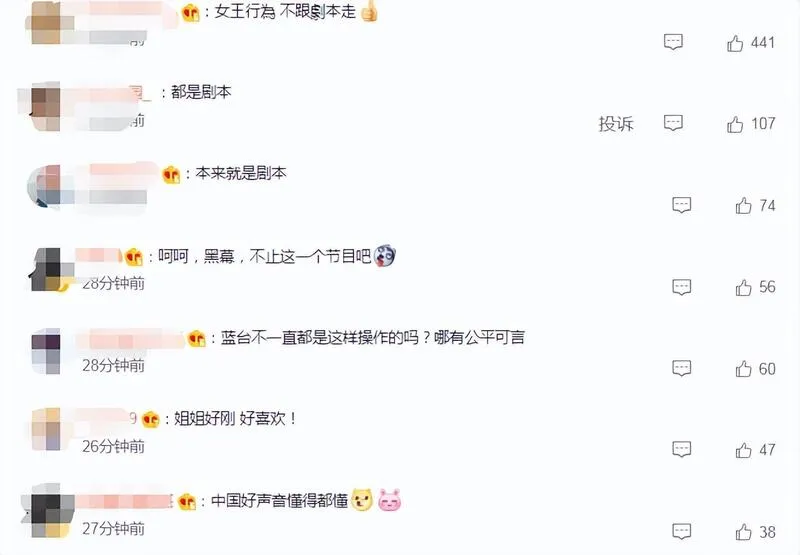The width and height of the screenshot is (800, 555).
Task: Reply to the 姐姐好刚 comment
Action: (x=682, y=449)
